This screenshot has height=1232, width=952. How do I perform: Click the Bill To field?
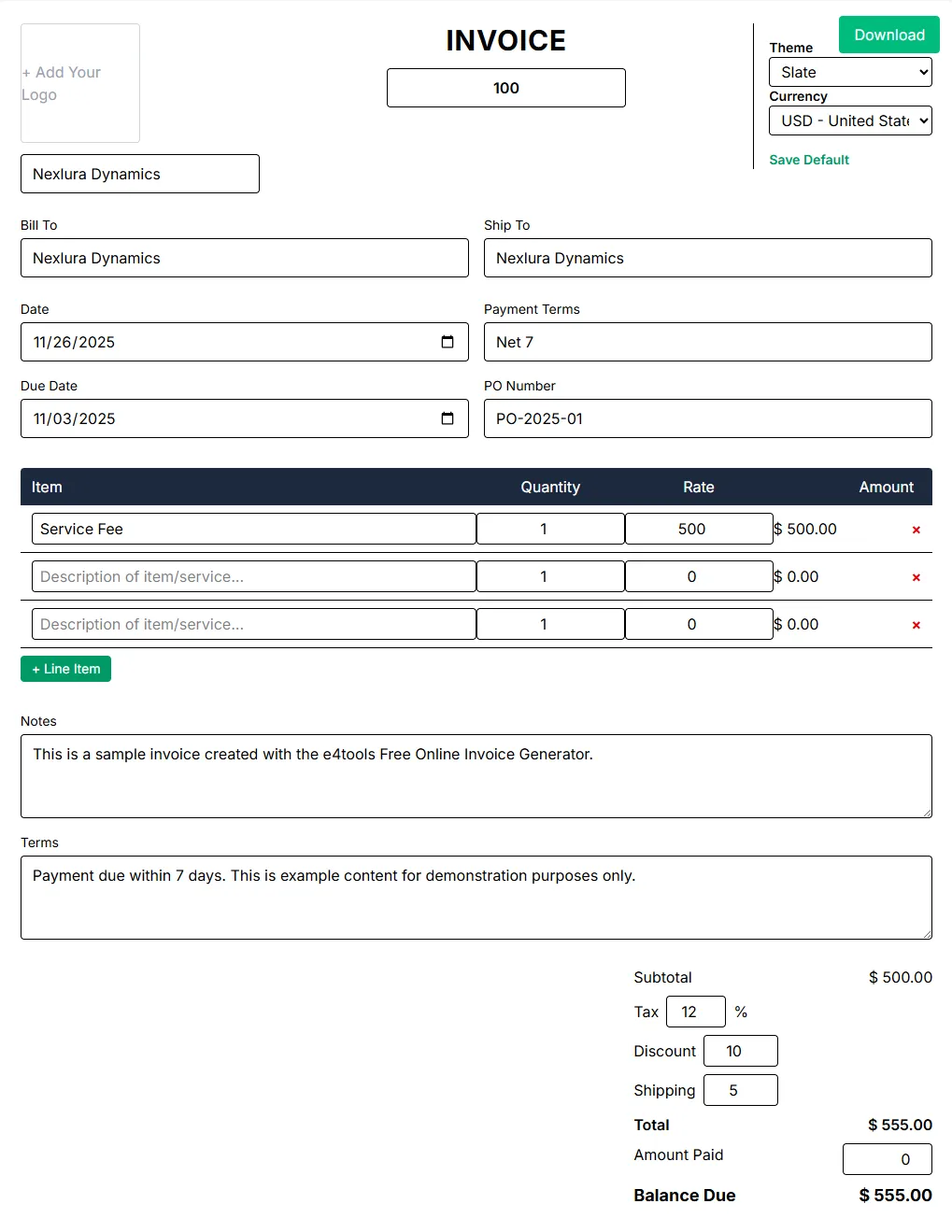tap(244, 258)
